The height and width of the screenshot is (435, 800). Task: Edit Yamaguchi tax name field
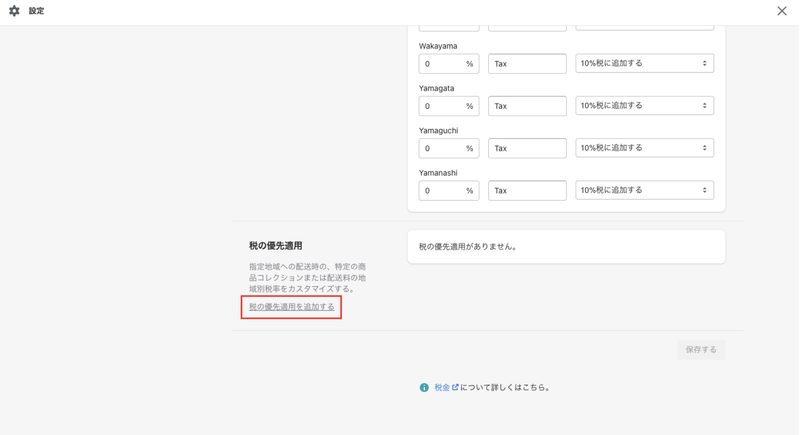[x=527, y=148]
